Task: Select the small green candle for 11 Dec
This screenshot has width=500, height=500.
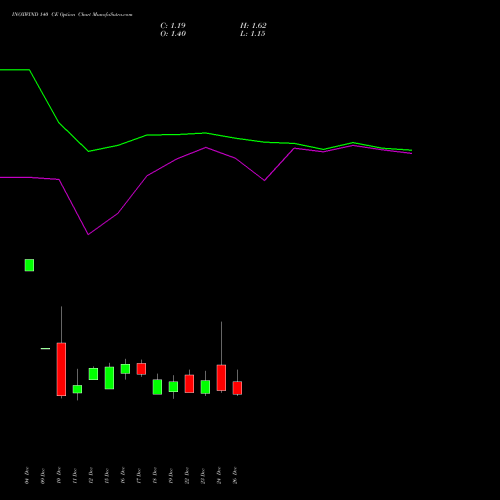Action: pyautogui.click(x=77, y=389)
